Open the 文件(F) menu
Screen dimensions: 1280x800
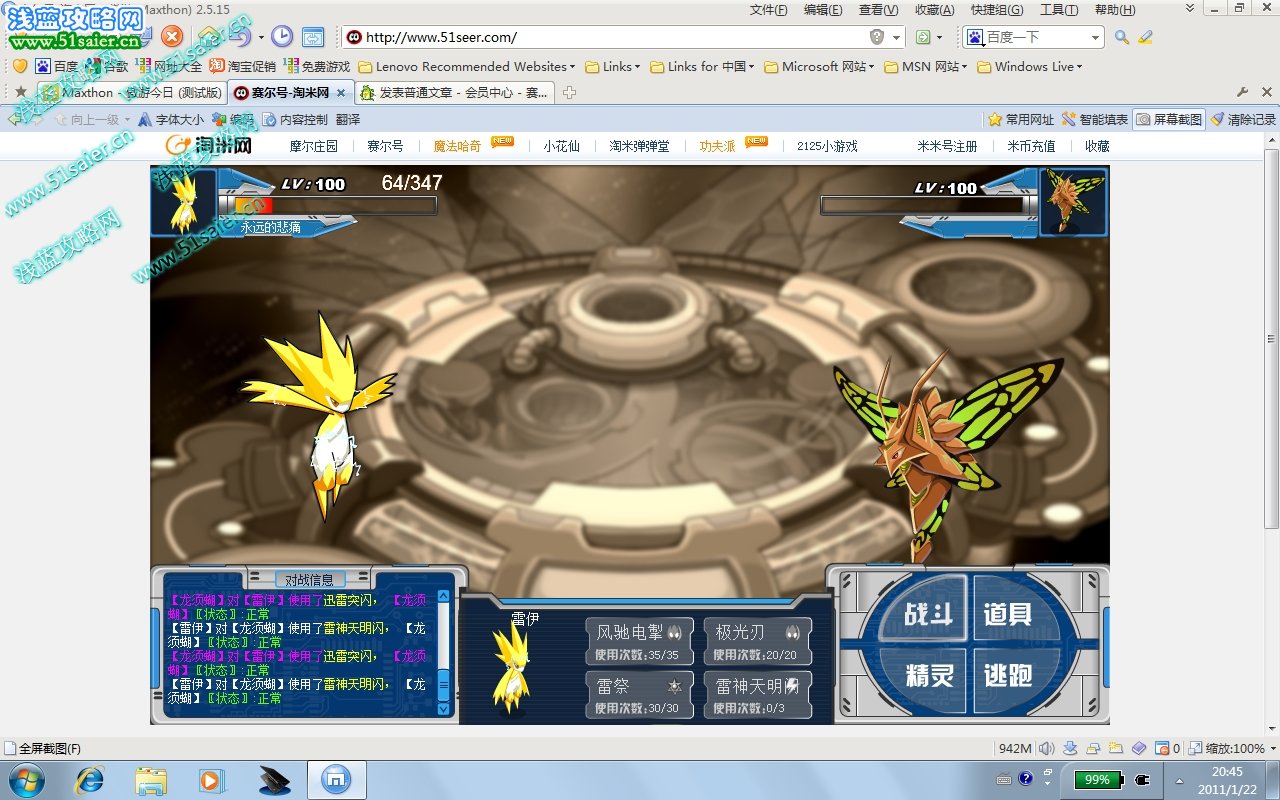769,10
